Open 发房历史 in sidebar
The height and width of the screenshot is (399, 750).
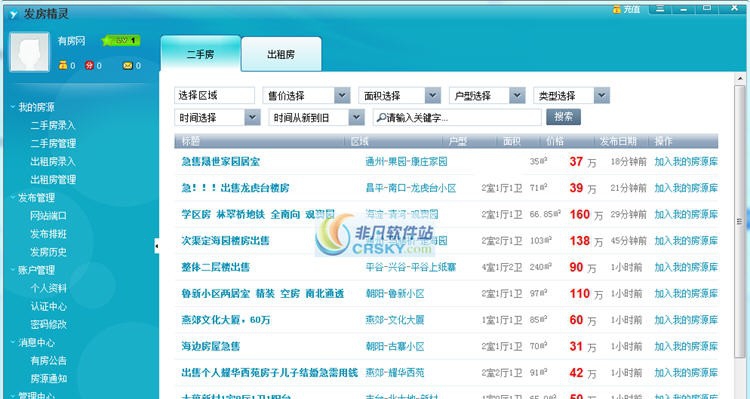(x=48, y=252)
